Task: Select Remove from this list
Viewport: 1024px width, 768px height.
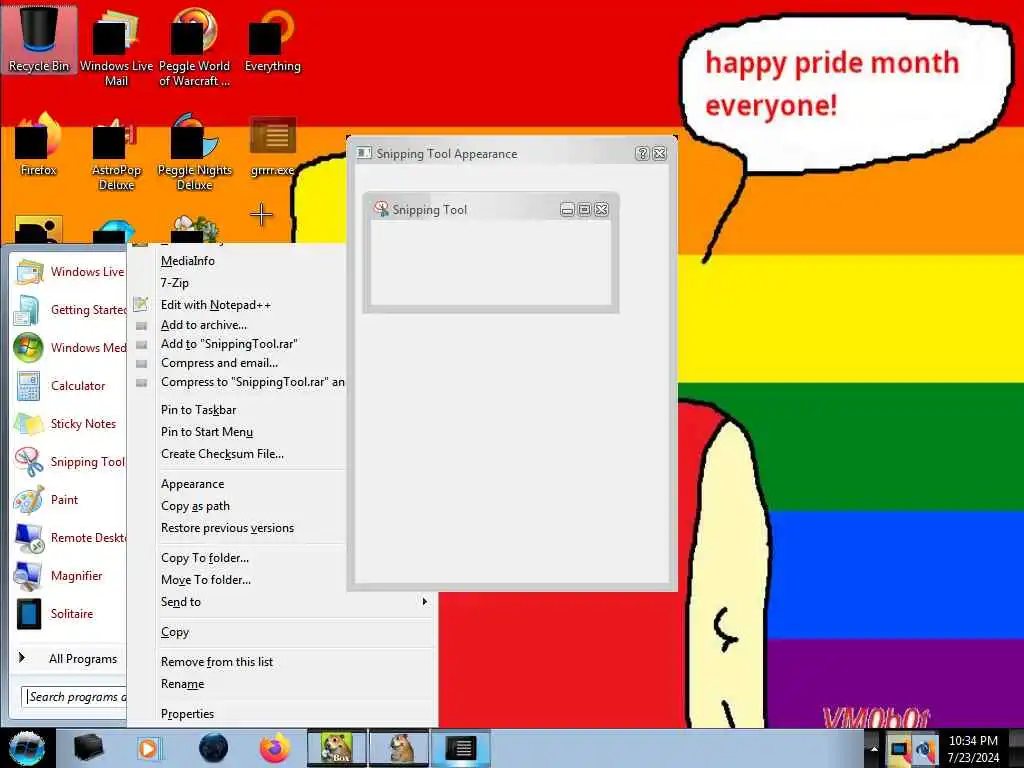Action: (217, 662)
